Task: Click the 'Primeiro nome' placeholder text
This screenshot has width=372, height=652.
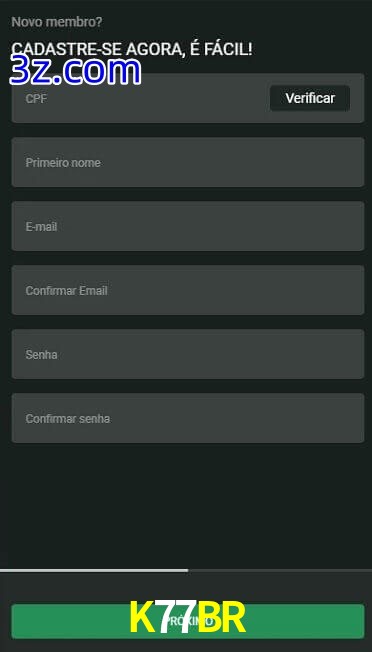Action: [63, 163]
